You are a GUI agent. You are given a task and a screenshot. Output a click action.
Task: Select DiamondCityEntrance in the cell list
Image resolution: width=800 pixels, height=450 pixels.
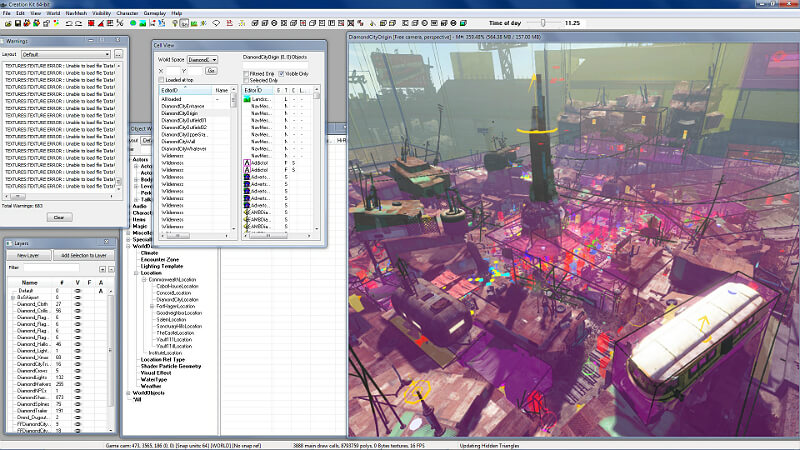click(x=182, y=107)
